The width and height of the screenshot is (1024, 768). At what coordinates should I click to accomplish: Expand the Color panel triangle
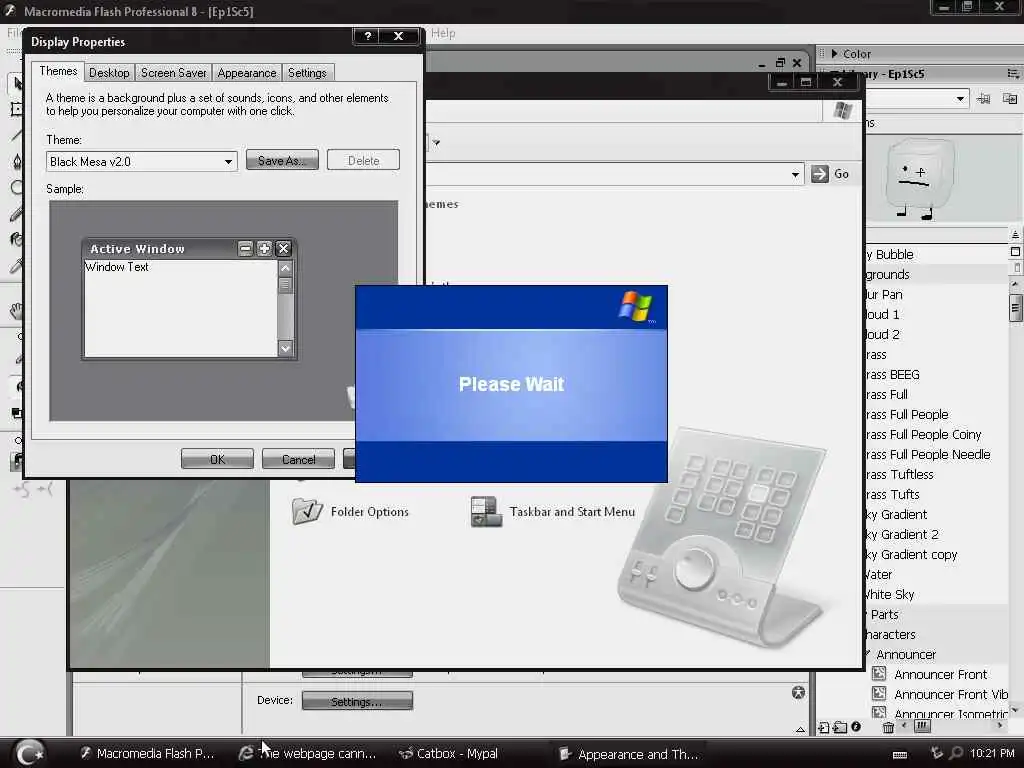834,54
